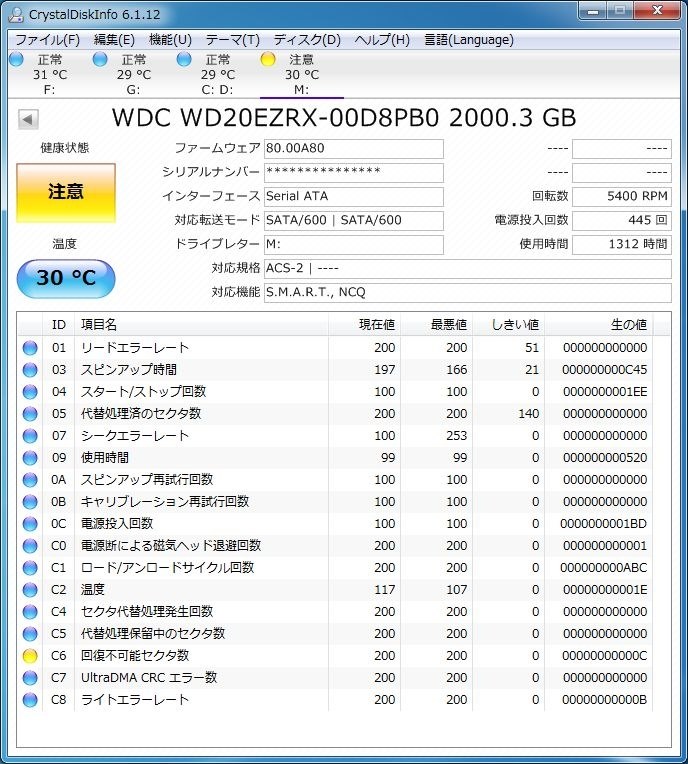Maximize the CrystalDiskInfo window
The width and height of the screenshot is (688, 764).
(620, 11)
